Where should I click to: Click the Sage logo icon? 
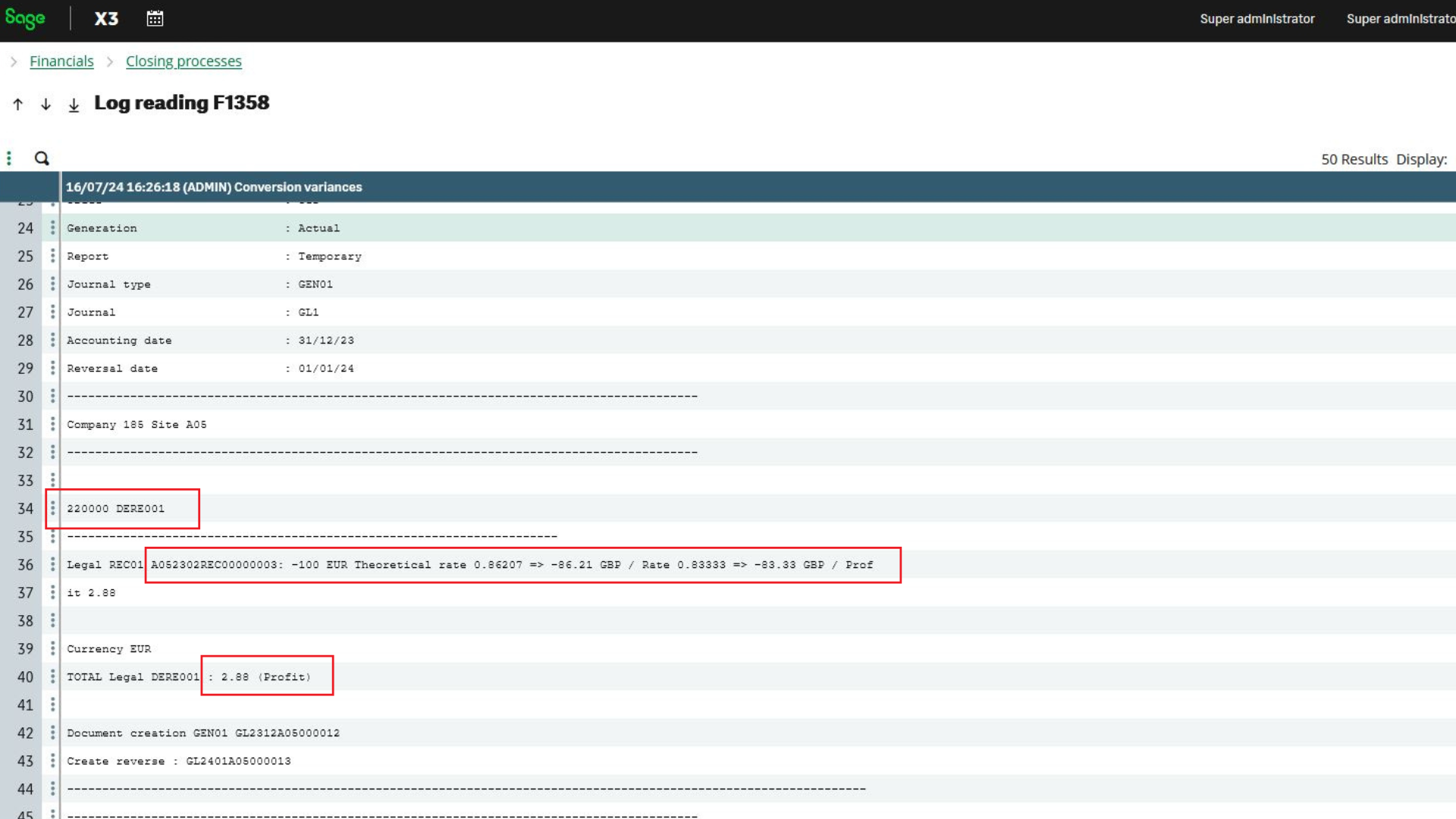[25, 18]
